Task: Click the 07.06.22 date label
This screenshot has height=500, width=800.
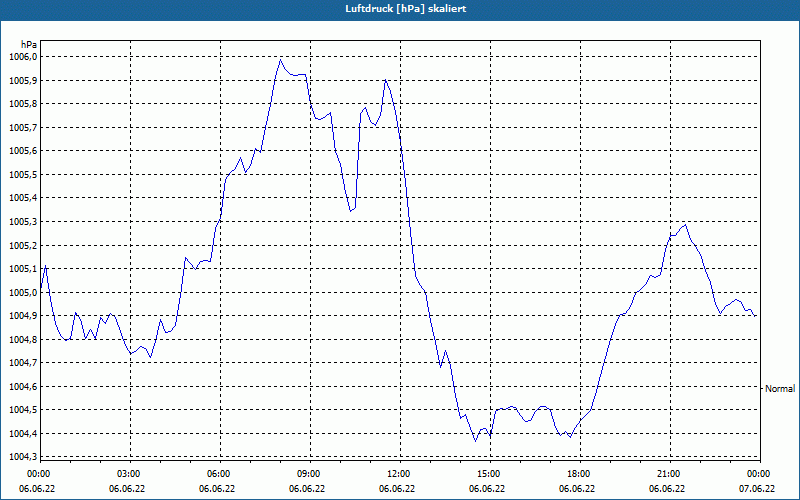Action: pos(757,489)
